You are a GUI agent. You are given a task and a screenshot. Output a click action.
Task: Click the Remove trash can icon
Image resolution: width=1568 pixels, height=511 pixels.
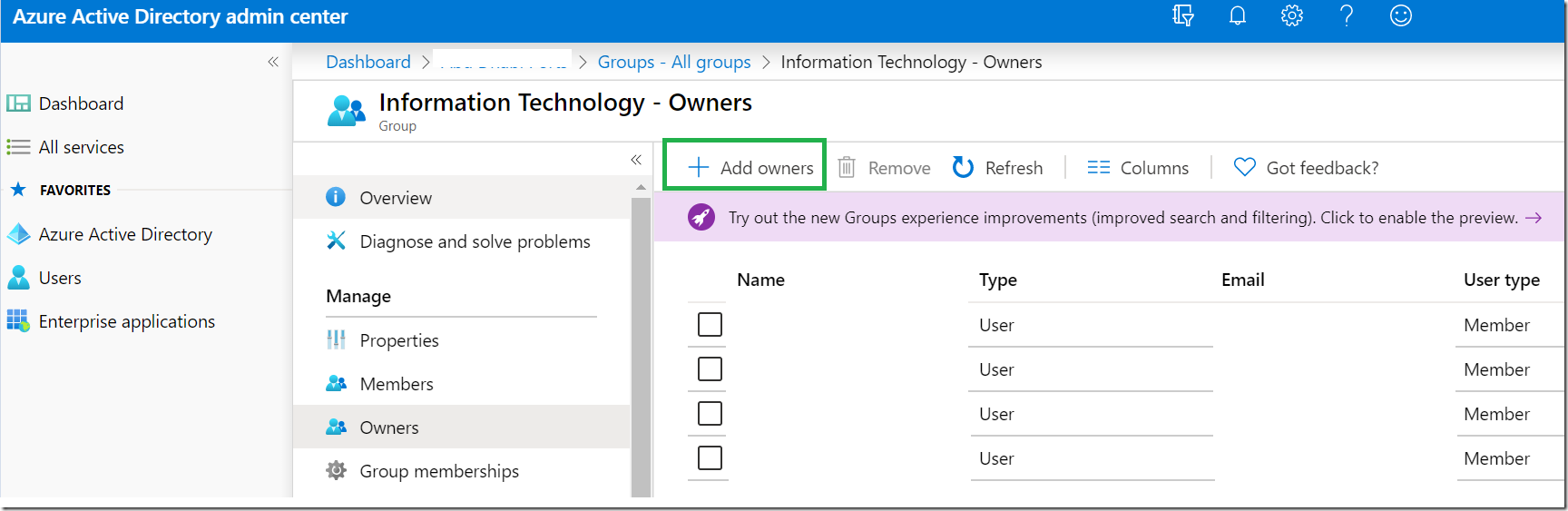[x=847, y=167]
